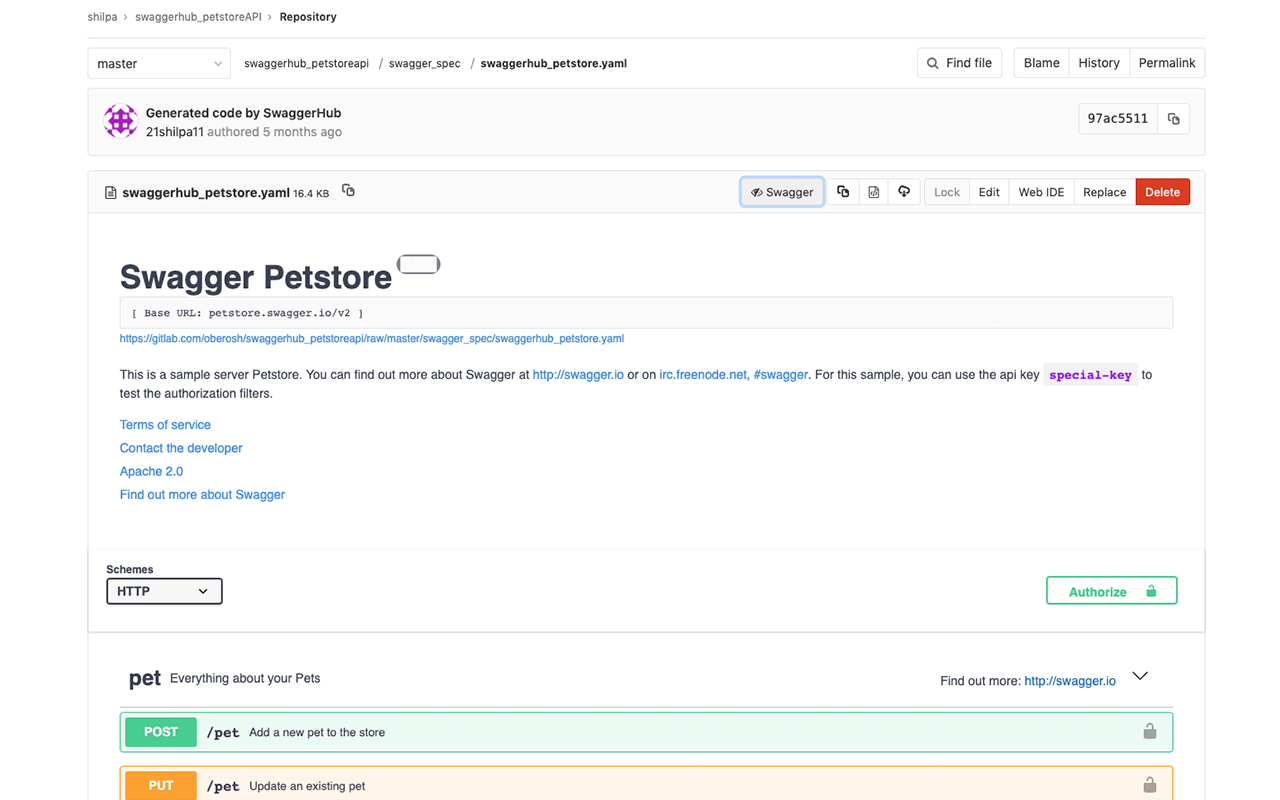The width and height of the screenshot is (1280, 800).
Task: Download the swaggerhub_petstore.yaml file
Action: point(904,192)
